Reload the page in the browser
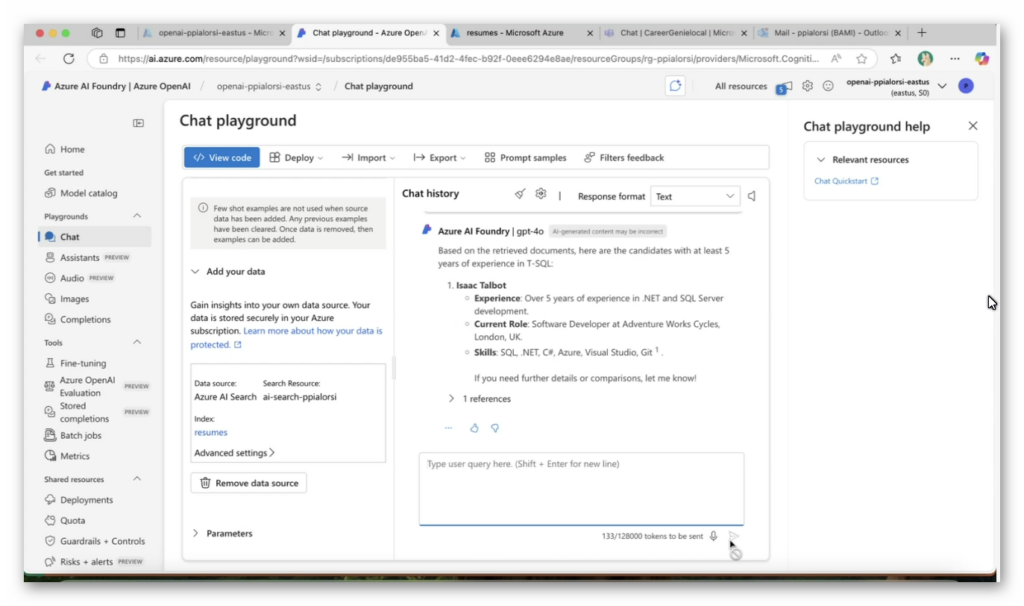 (69, 59)
